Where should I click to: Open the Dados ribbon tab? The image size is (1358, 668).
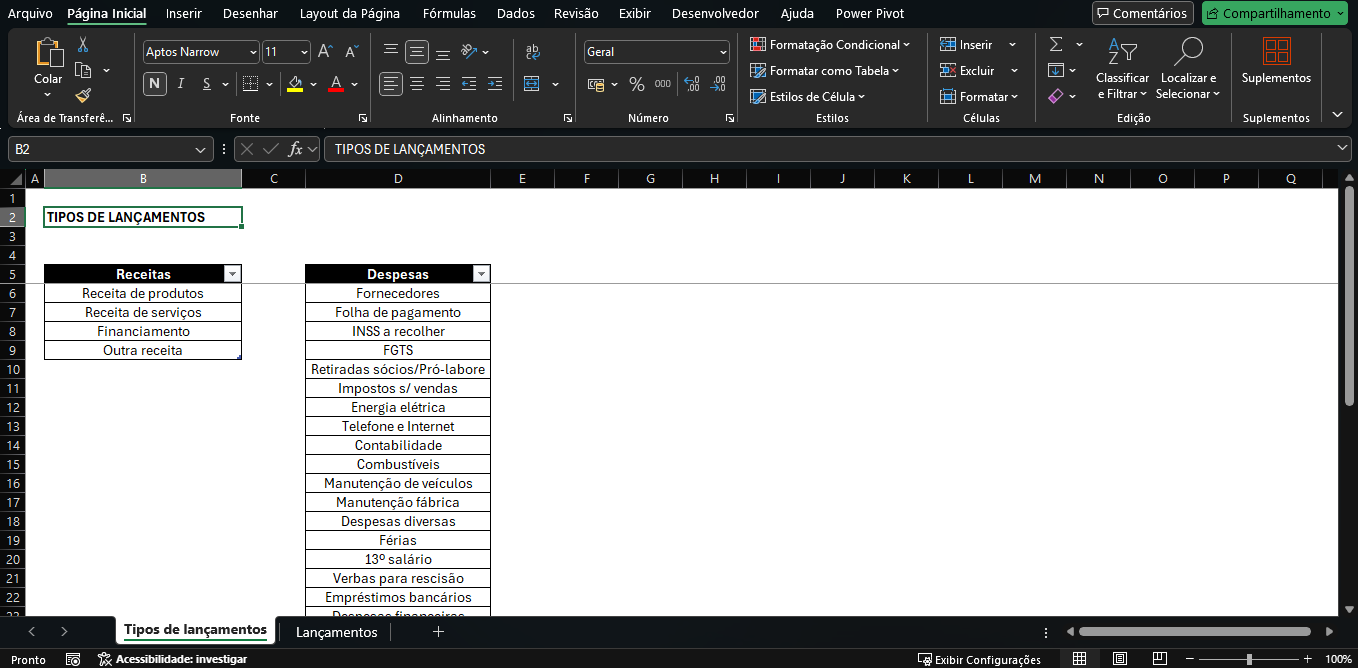pos(516,14)
